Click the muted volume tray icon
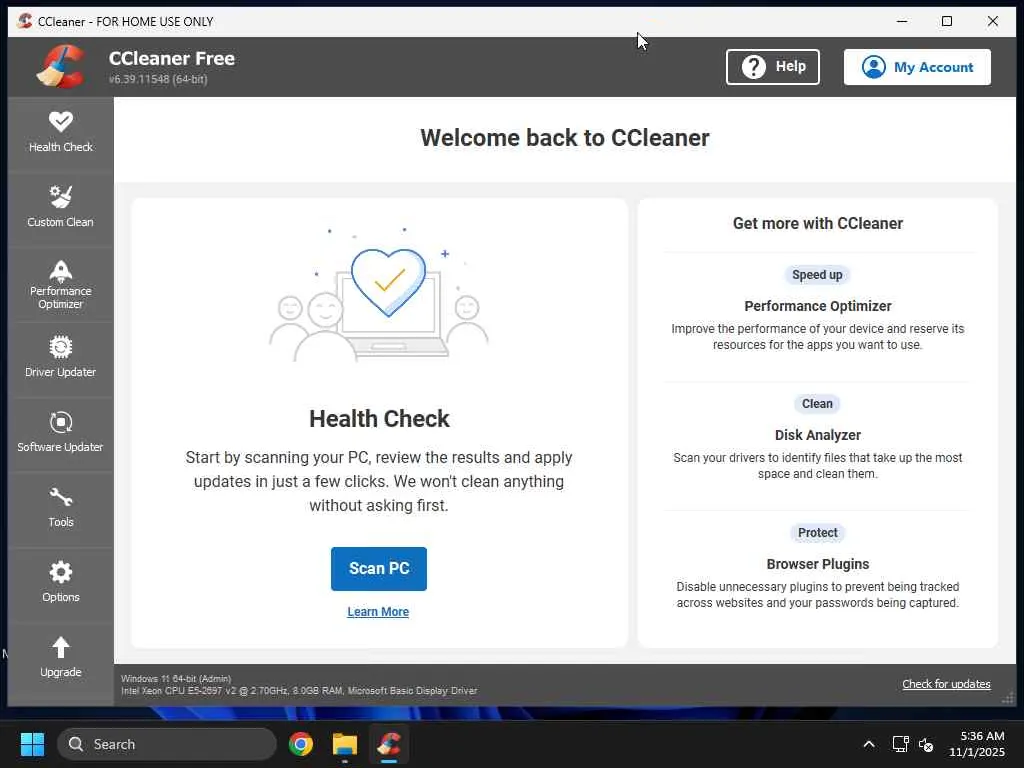 (x=926, y=744)
